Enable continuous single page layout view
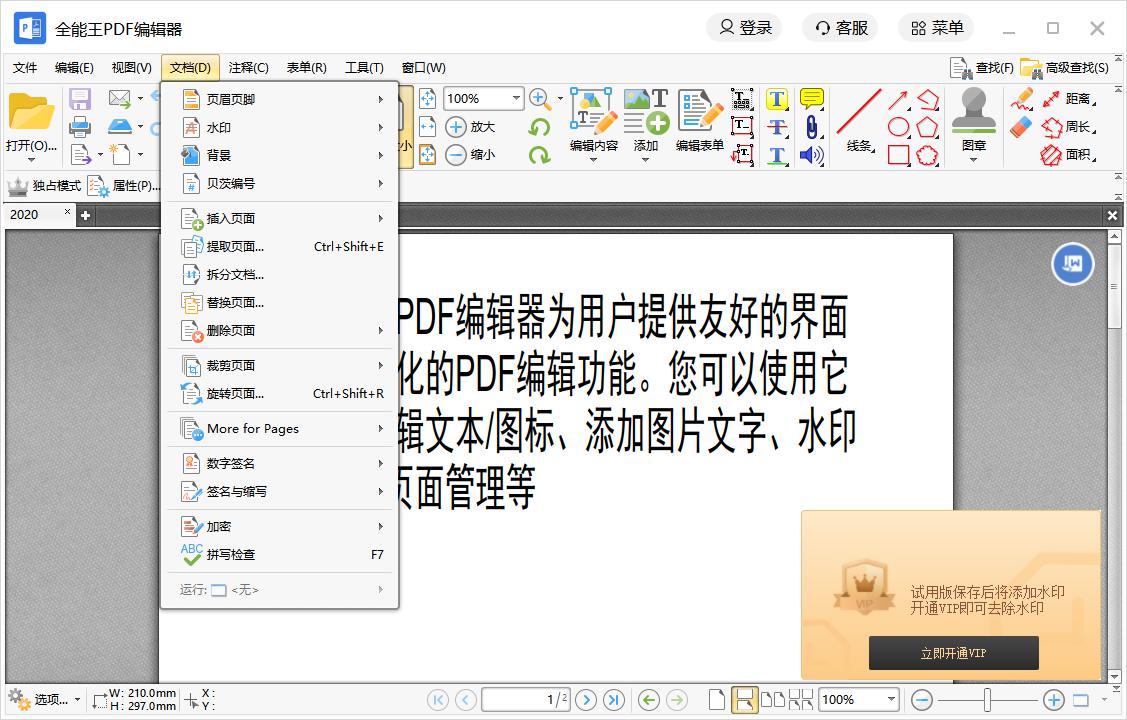 (743, 700)
